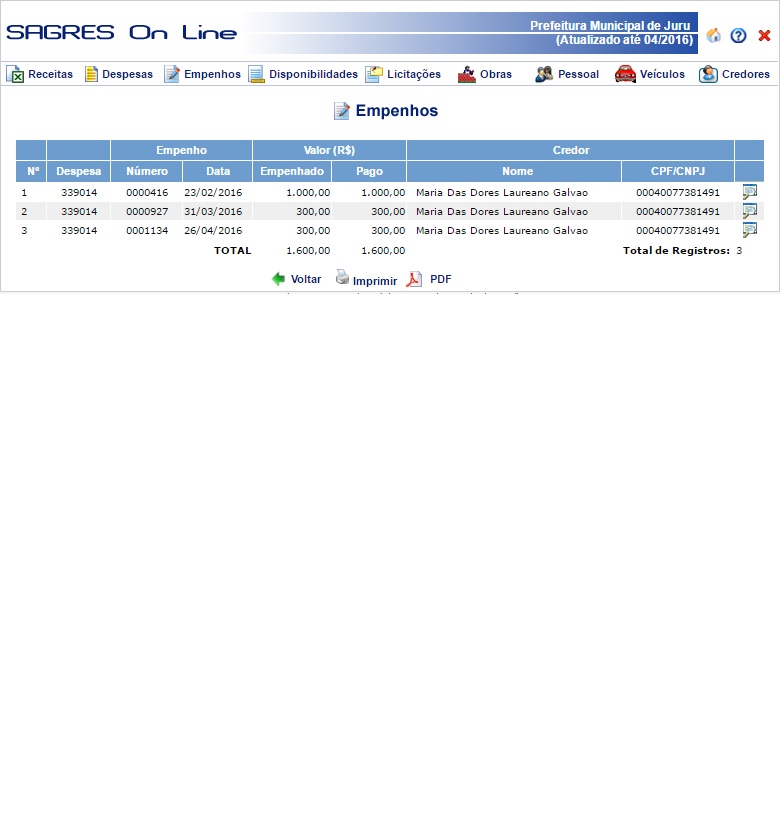
Task: Open the Help question mark icon
Action: click(x=739, y=36)
